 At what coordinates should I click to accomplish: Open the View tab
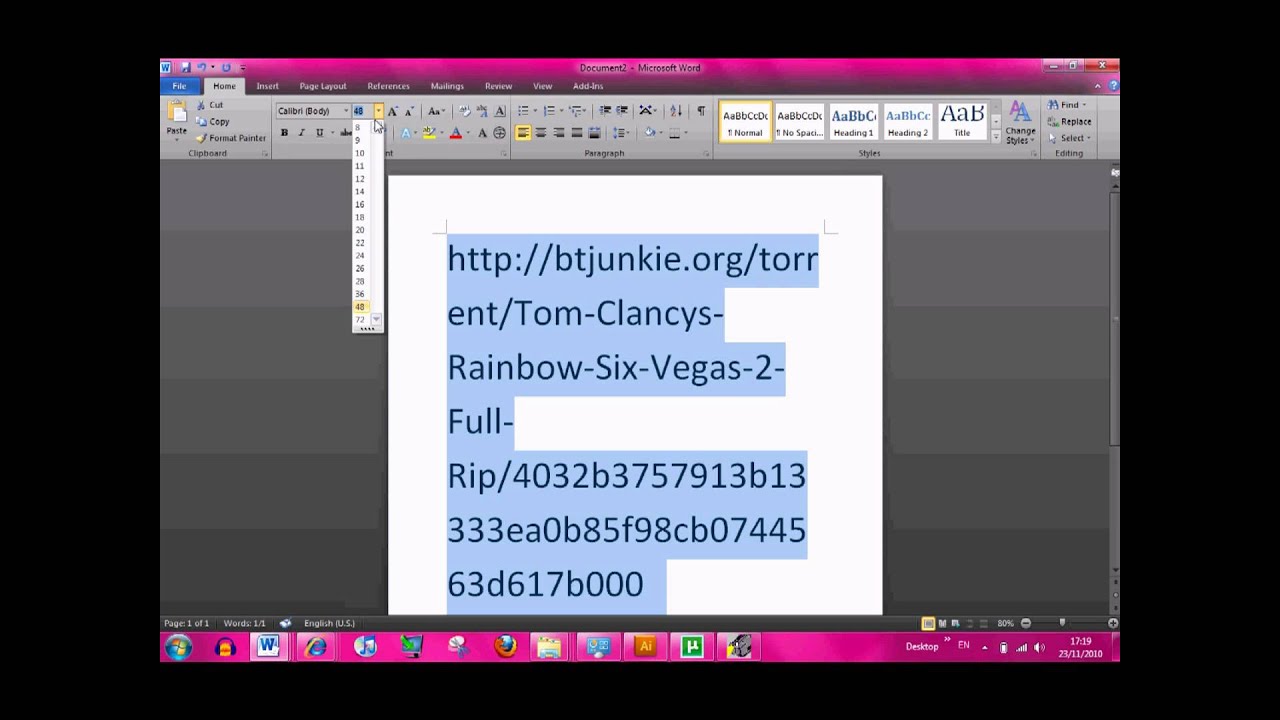(542, 86)
